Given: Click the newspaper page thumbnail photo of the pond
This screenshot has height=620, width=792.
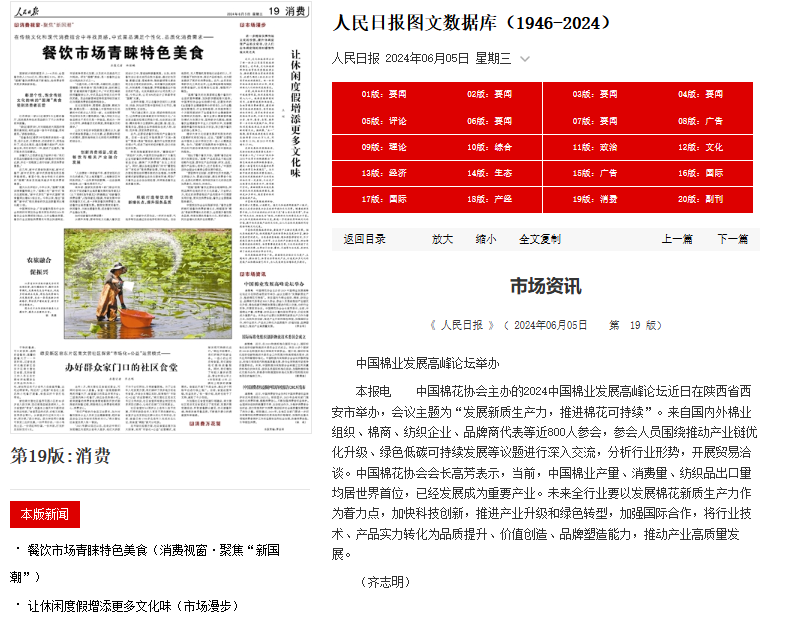Looking at the screenshot, I should pyautogui.click(x=147, y=283).
